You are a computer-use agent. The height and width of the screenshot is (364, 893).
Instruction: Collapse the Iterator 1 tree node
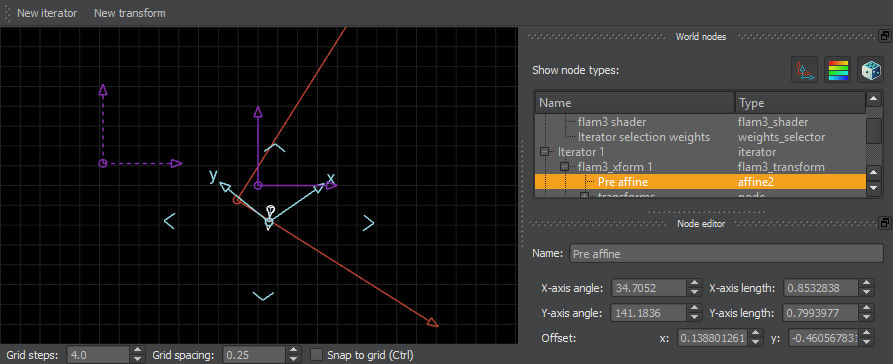click(544, 152)
